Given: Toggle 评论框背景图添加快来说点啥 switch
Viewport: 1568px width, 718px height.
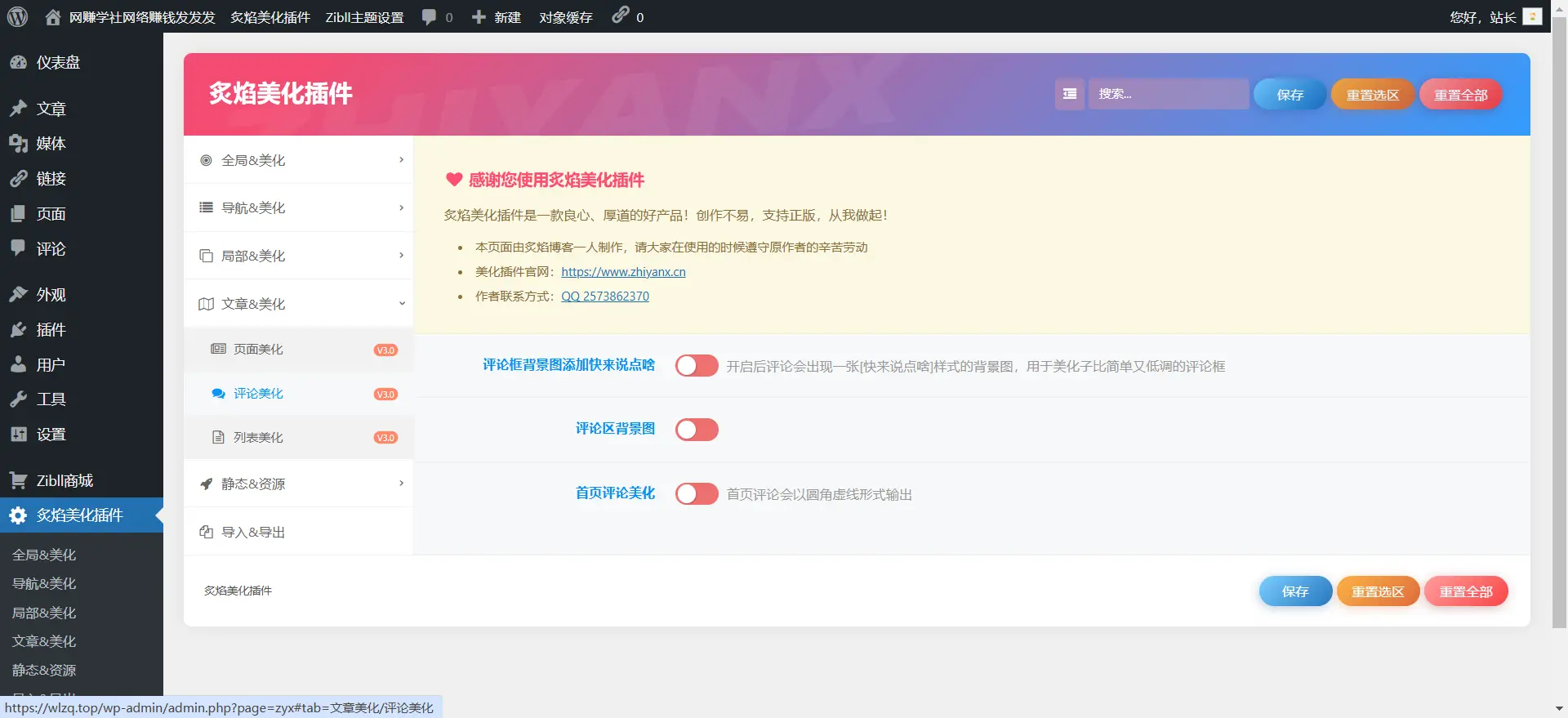Looking at the screenshot, I should click(x=697, y=366).
